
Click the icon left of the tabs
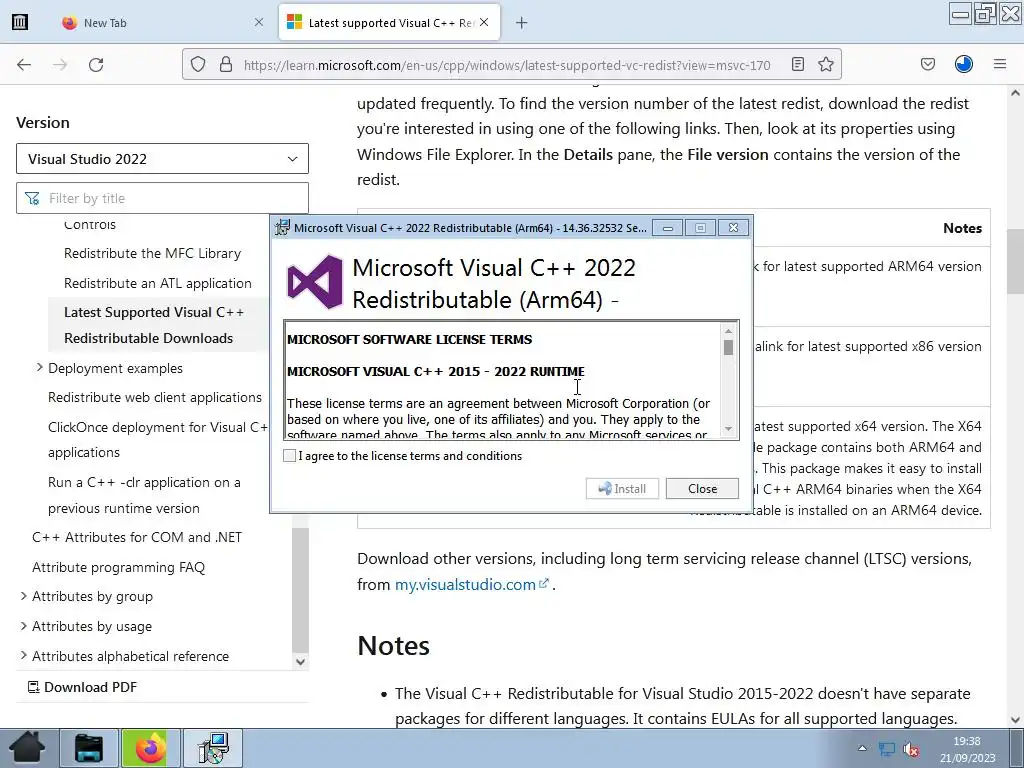[20, 22]
